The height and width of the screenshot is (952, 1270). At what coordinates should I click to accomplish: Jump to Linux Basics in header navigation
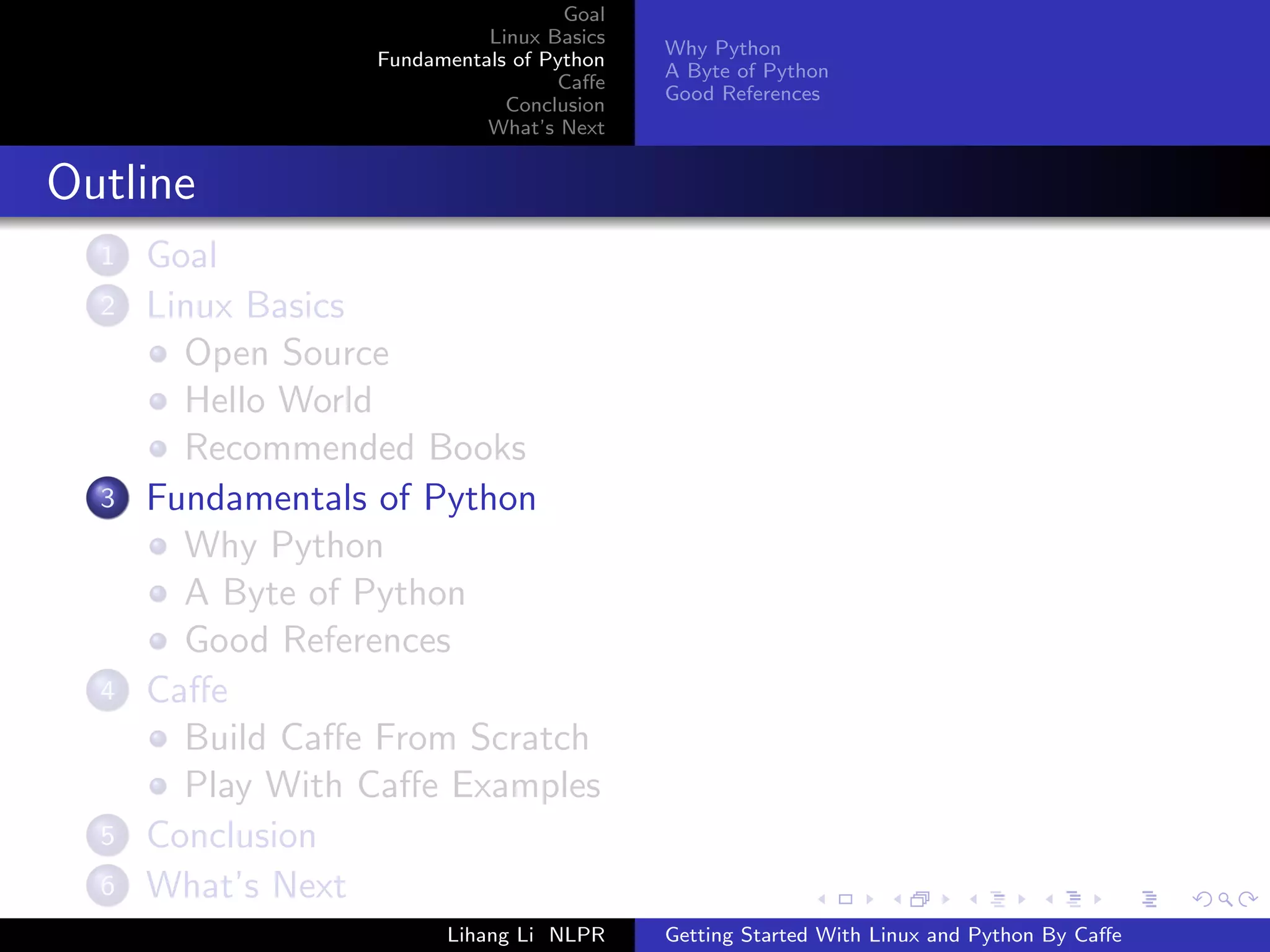[548, 37]
